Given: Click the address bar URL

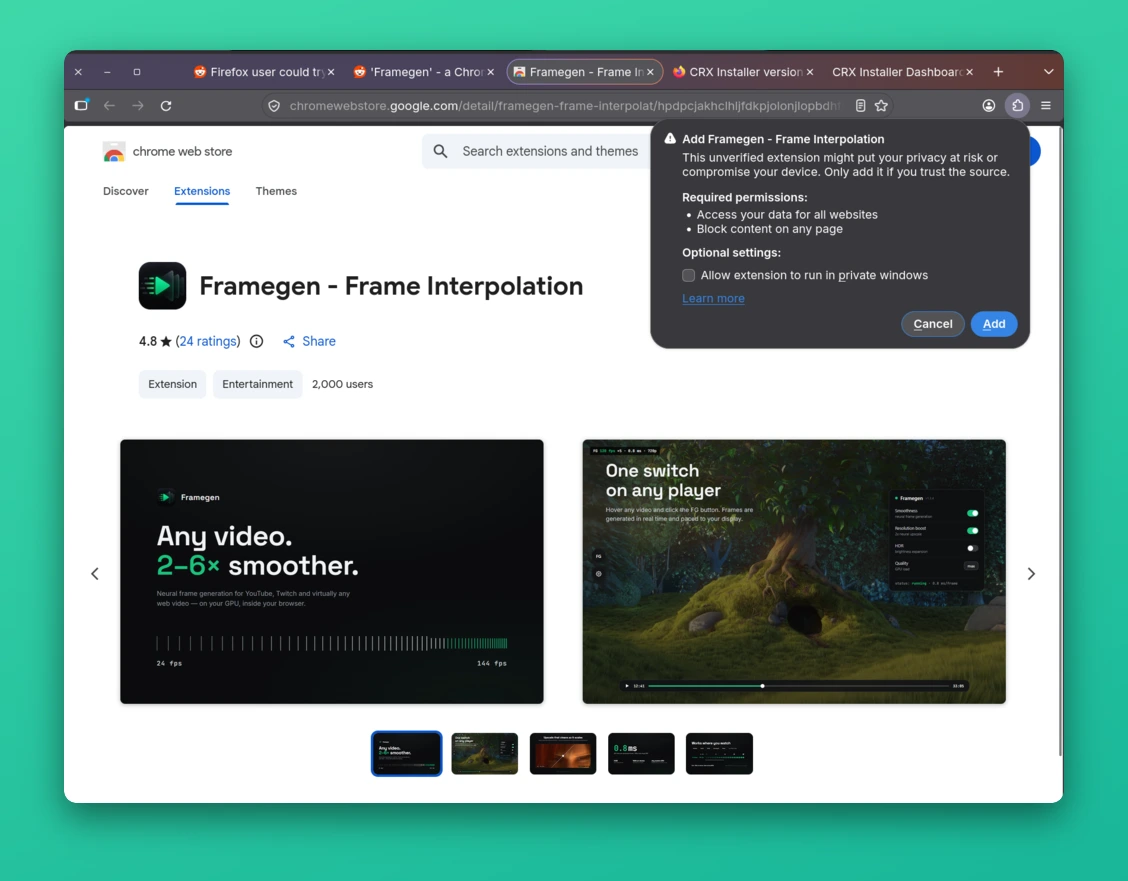Looking at the screenshot, I should [x=564, y=106].
